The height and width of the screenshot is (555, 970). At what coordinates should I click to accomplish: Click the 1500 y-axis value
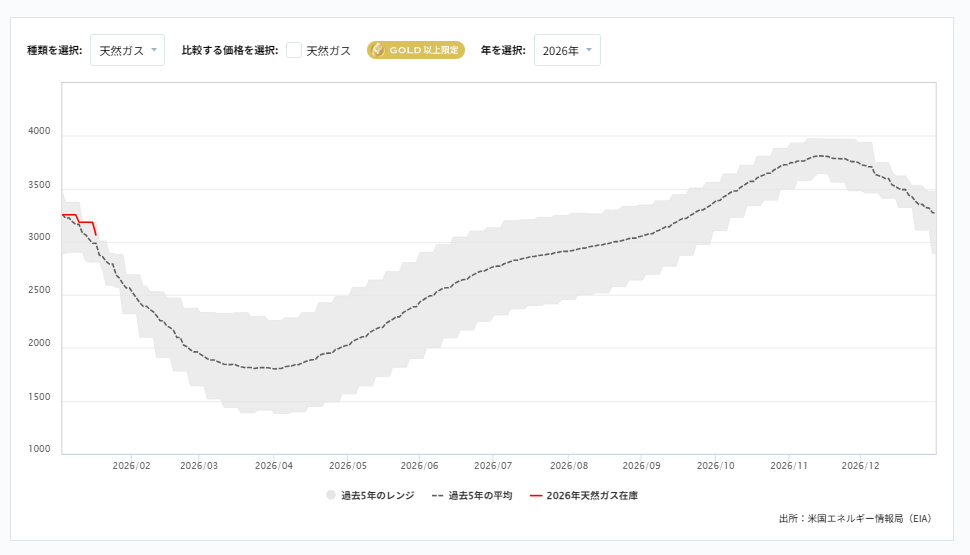point(39,397)
